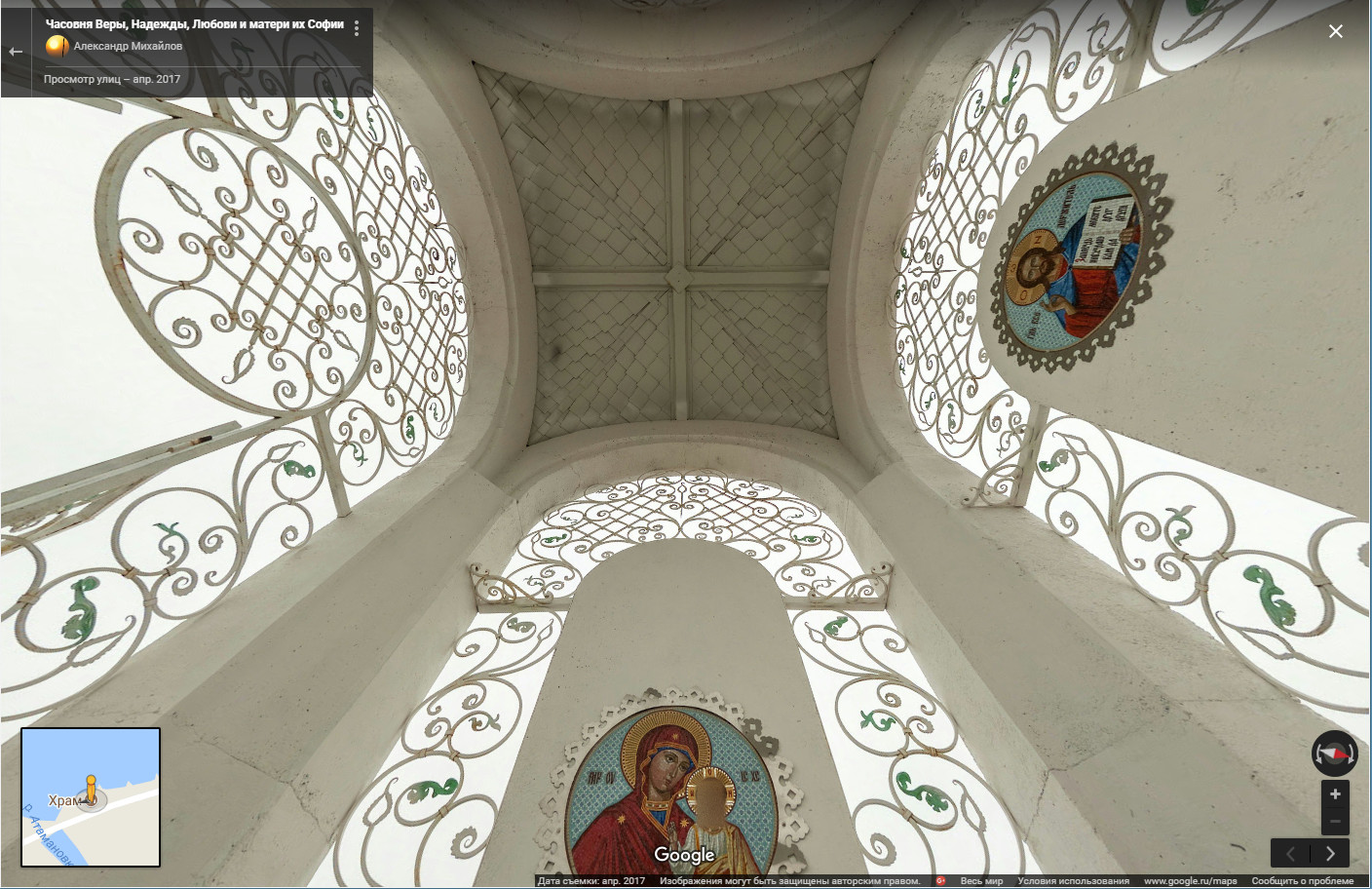1372x889 pixels.
Task: Go to previous panorama image
Action: [x=1290, y=854]
